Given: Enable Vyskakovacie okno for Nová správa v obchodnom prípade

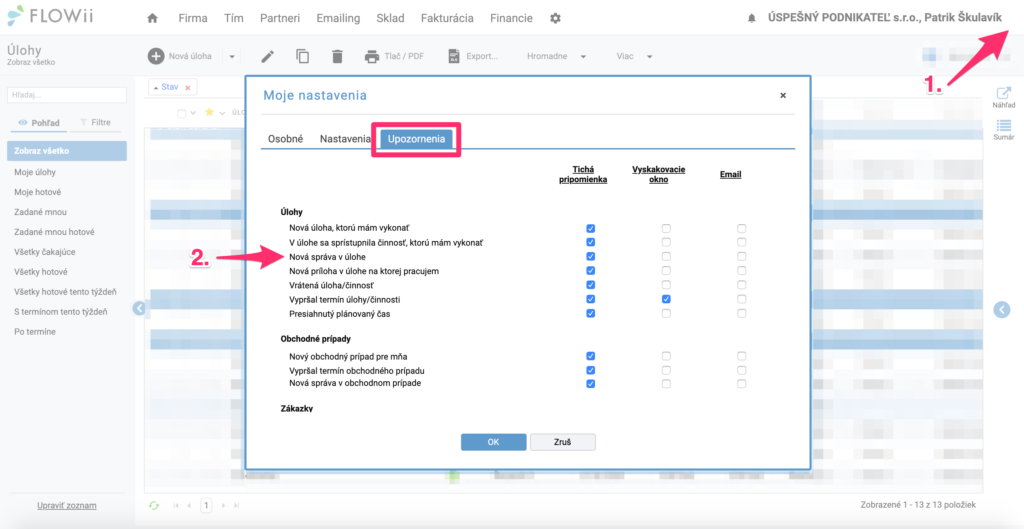Looking at the screenshot, I should (x=666, y=384).
